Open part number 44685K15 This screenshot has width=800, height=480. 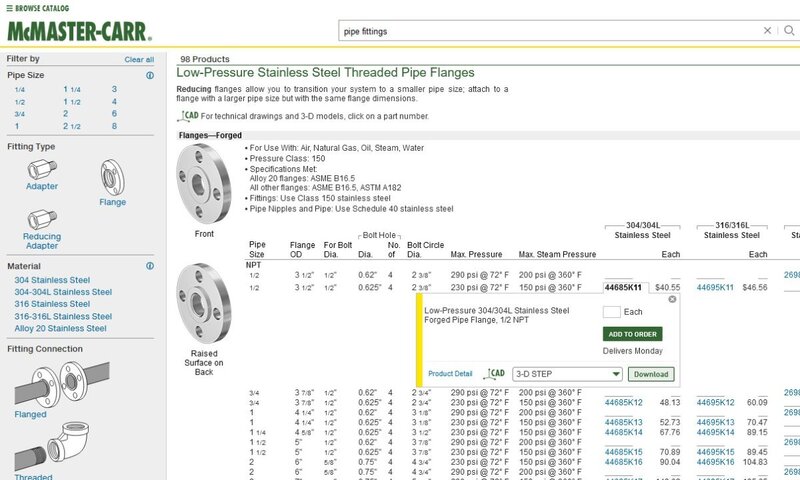pyautogui.click(x=623, y=452)
